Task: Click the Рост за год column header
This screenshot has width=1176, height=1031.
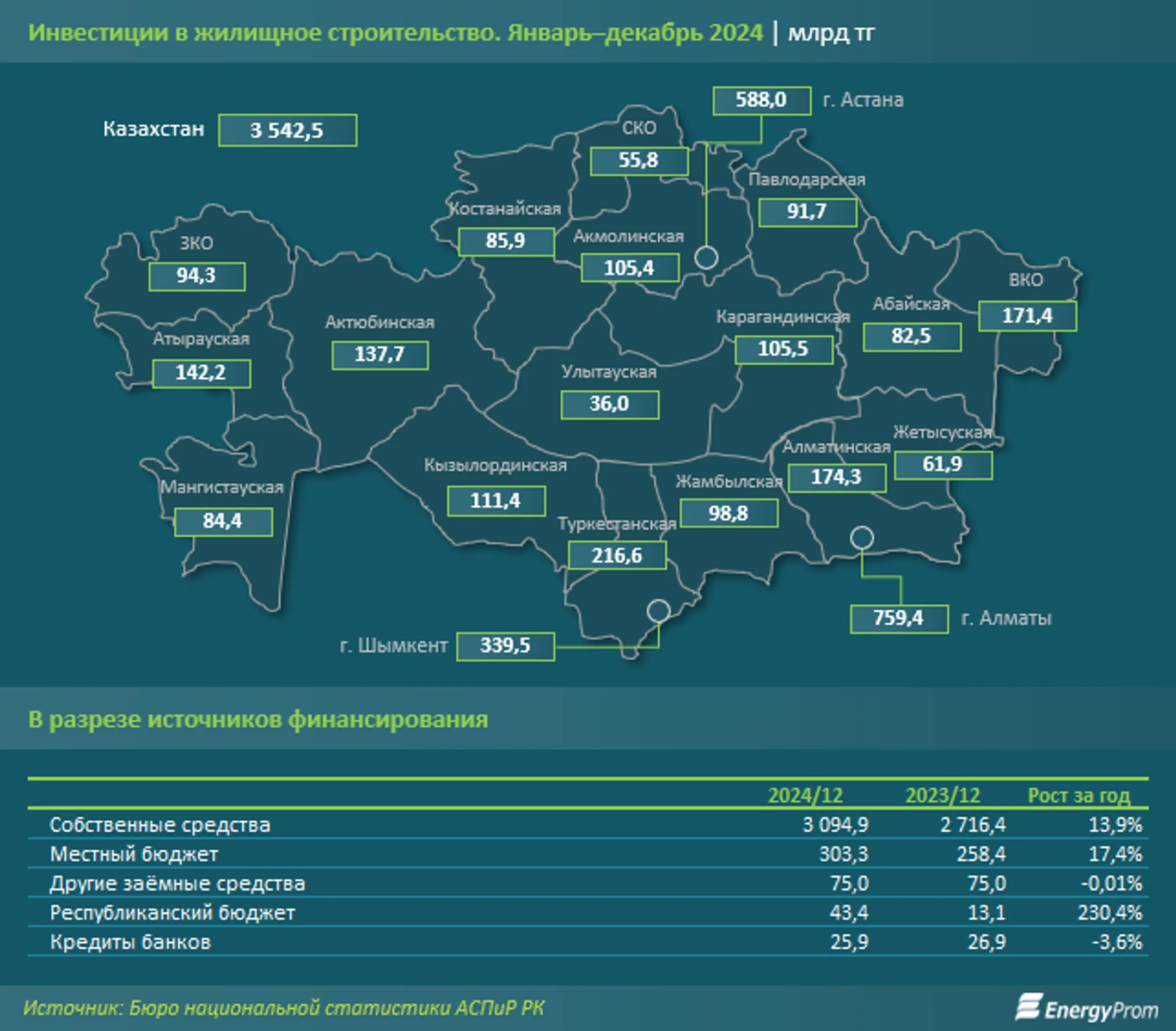Action: click(x=1079, y=795)
